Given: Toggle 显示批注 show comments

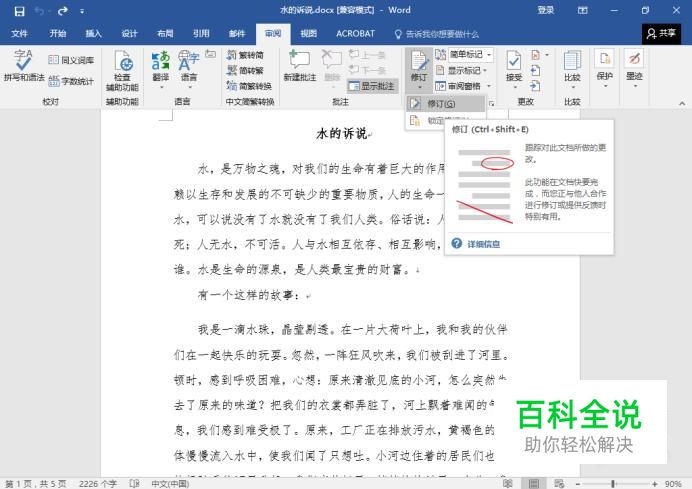Looking at the screenshot, I should [372, 86].
